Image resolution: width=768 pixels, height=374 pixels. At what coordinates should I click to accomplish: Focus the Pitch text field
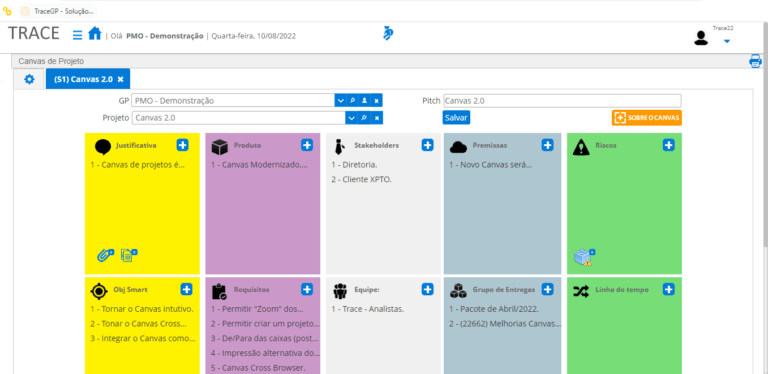point(562,101)
